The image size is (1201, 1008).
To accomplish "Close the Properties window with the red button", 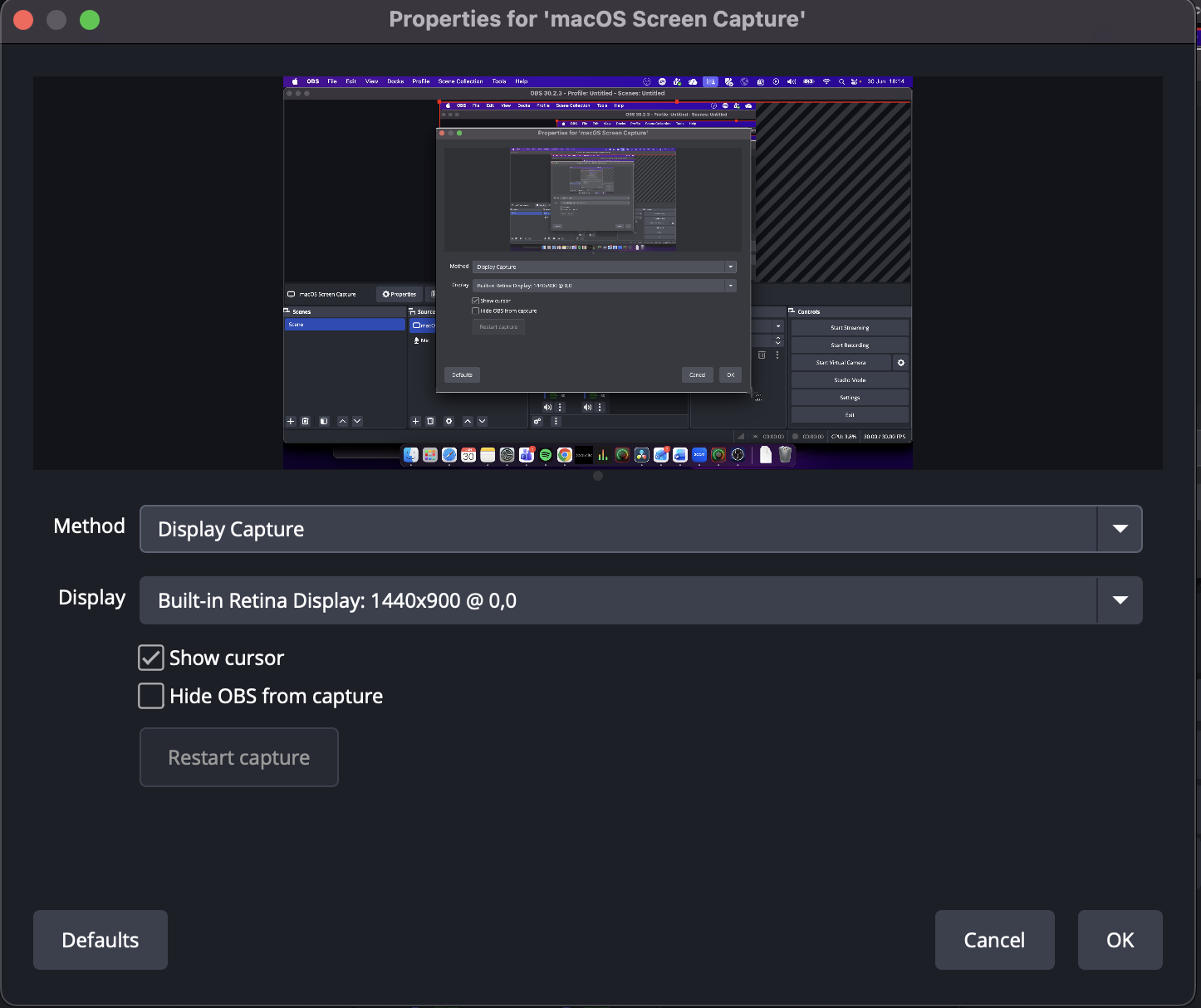I will [x=23, y=20].
